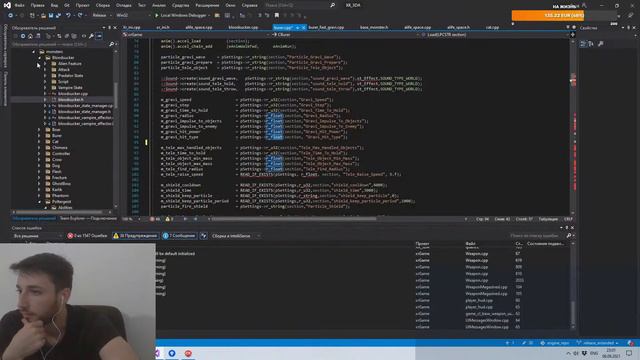Click the error count icon below editor
The width and height of the screenshot is (640, 360).
pyautogui.click(x=152, y=219)
